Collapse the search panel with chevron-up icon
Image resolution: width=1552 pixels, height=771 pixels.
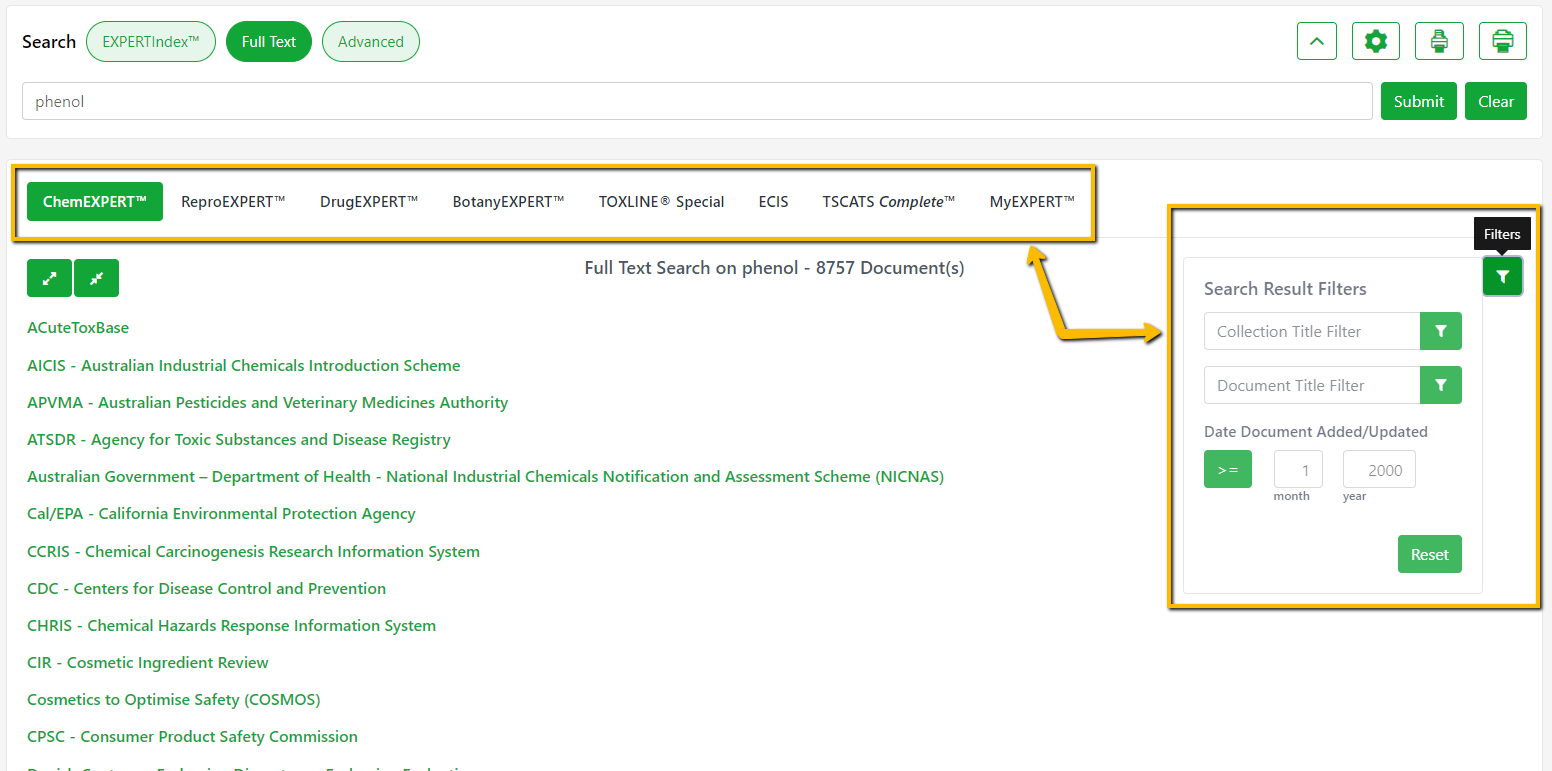pos(1316,41)
